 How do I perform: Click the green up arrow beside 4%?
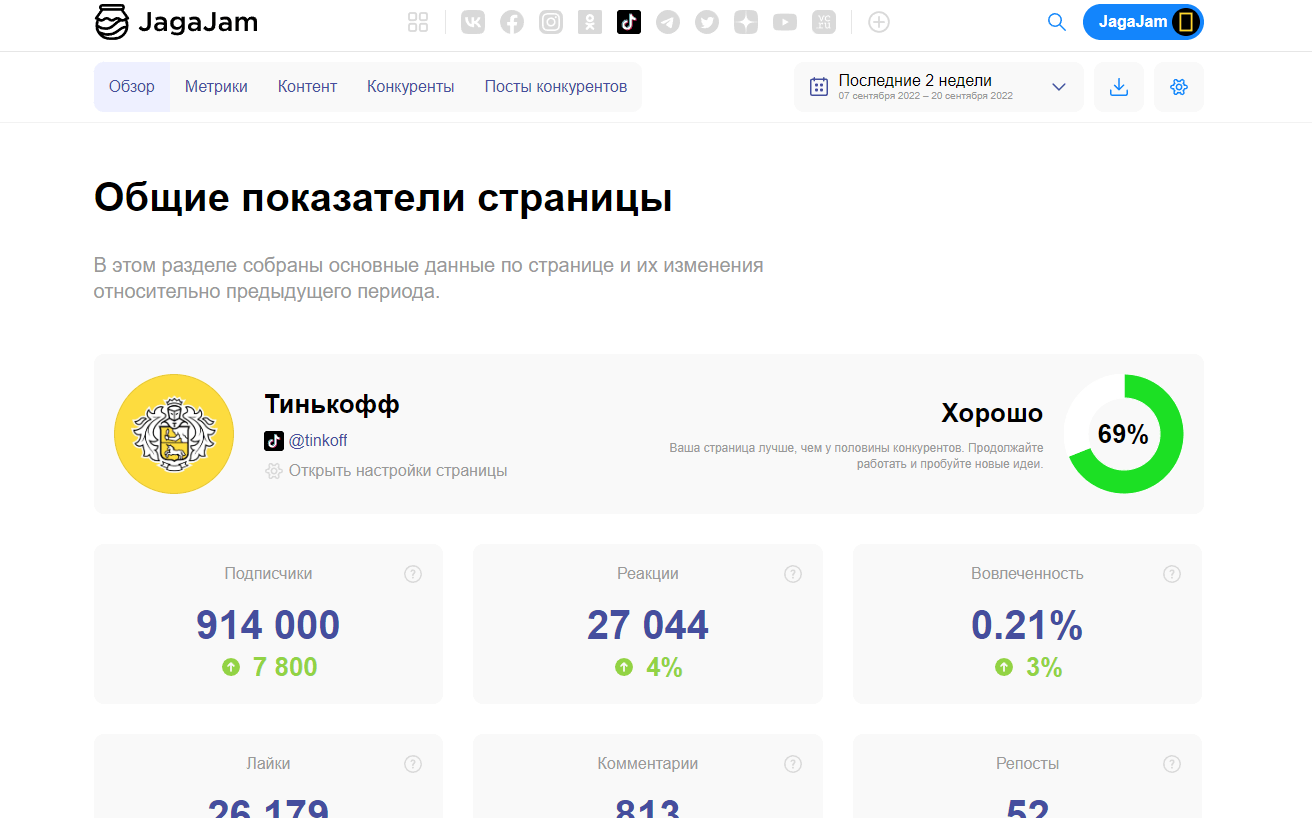(624, 667)
